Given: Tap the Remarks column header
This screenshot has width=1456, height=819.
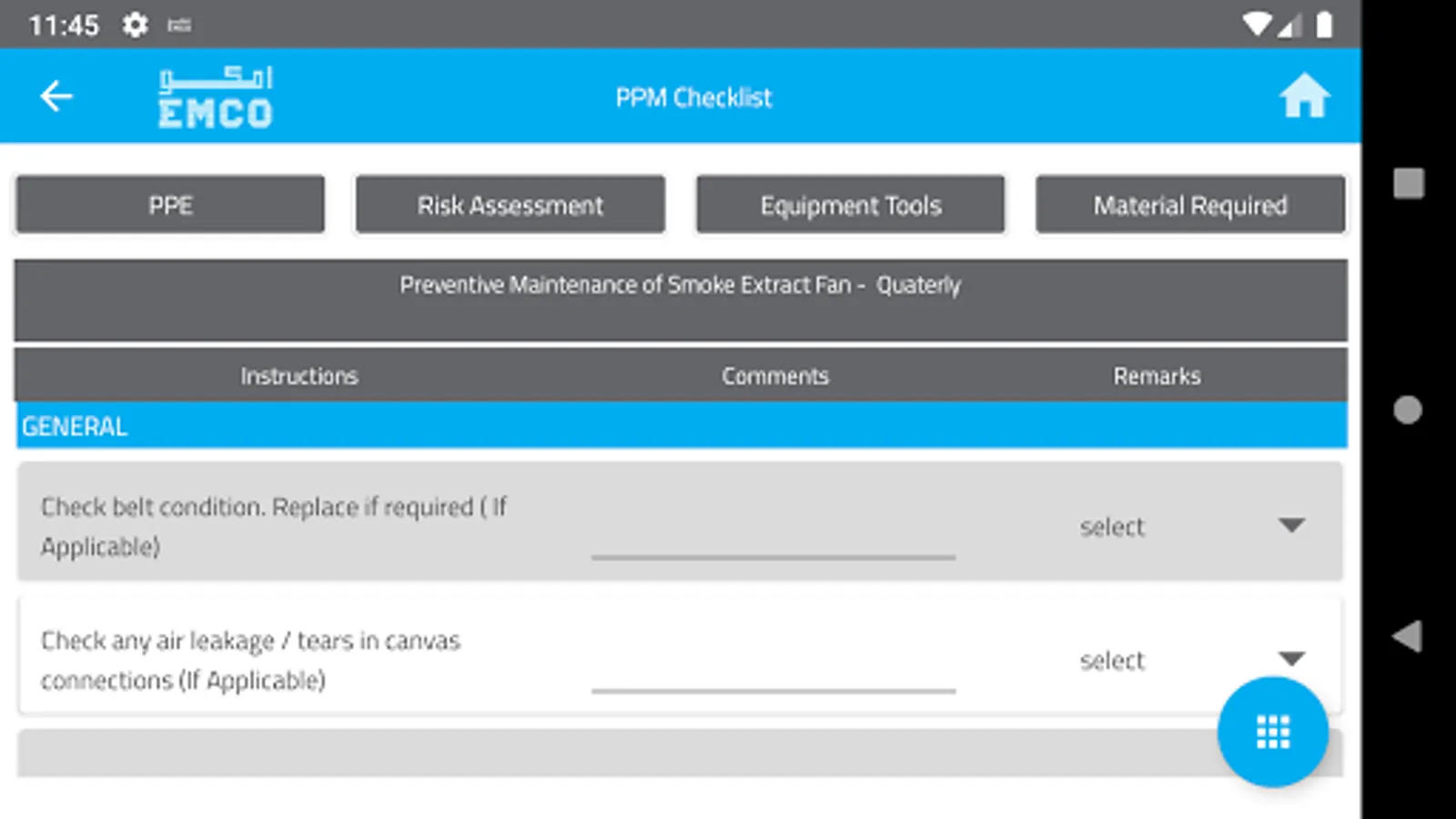Looking at the screenshot, I should coord(1157,376).
